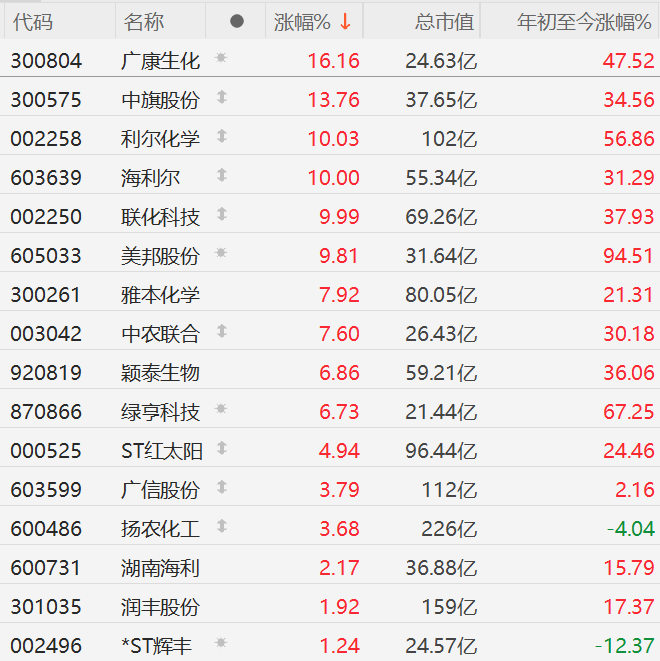660x661 pixels.
Task: Select stock name 湖南海利
Action: pyautogui.click(x=160, y=568)
